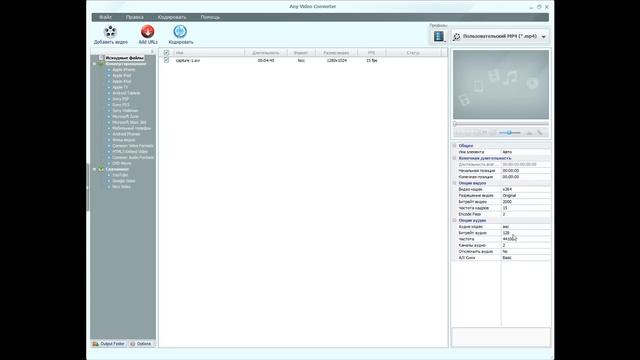This screenshot has width=640, height=360.
Task: Select Sony PS3 in sidebar tree
Action: click(121, 105)
